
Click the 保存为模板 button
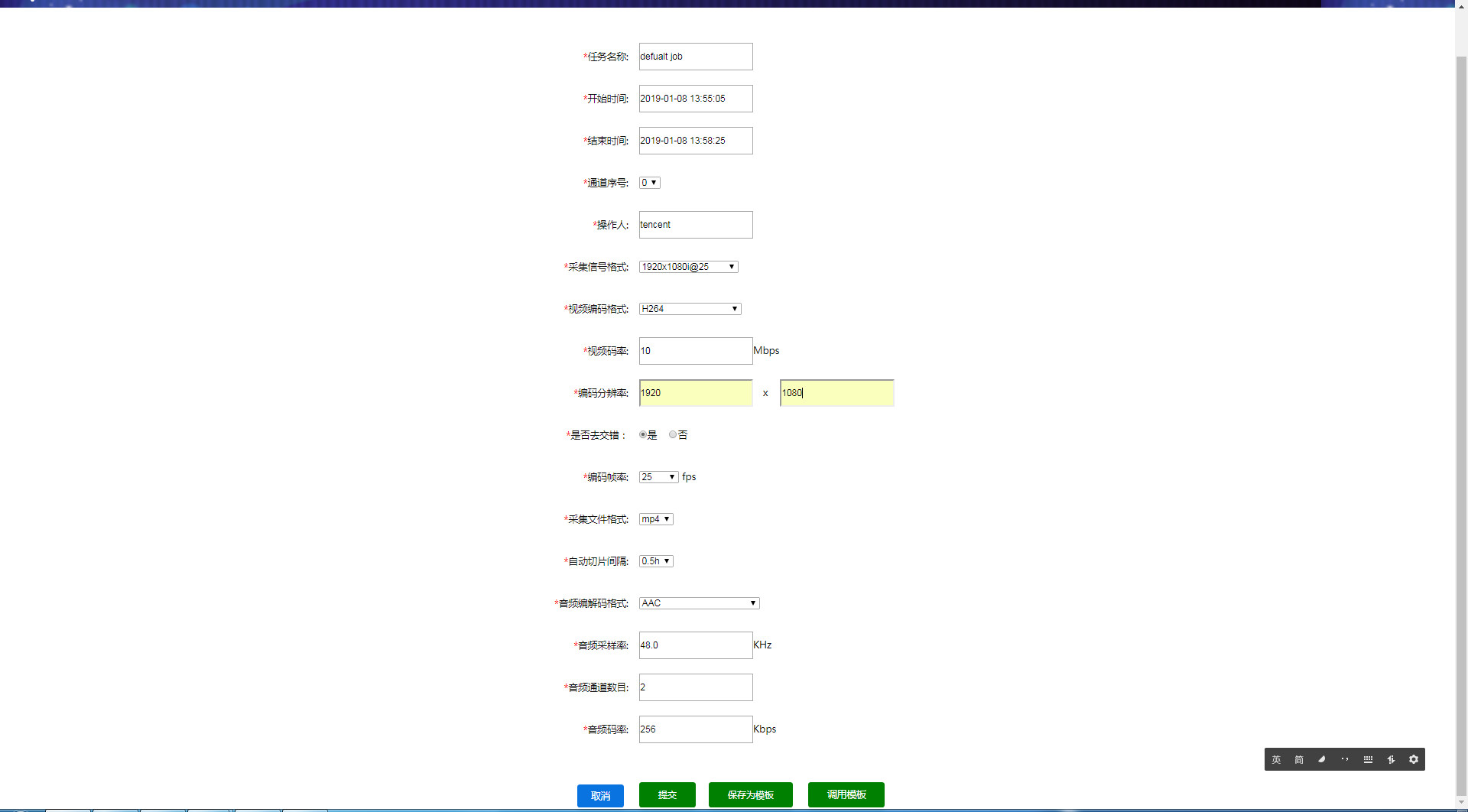[x=750, y=794]
